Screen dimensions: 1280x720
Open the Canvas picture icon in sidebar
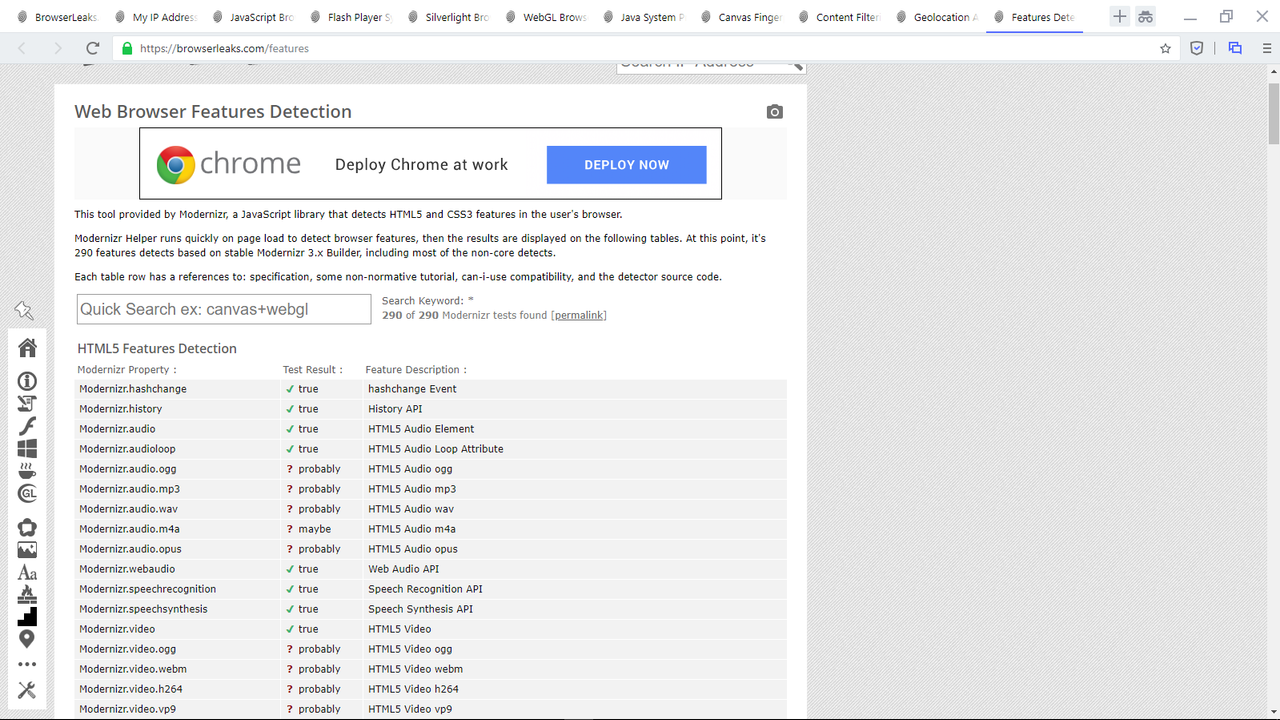point(27,550)
